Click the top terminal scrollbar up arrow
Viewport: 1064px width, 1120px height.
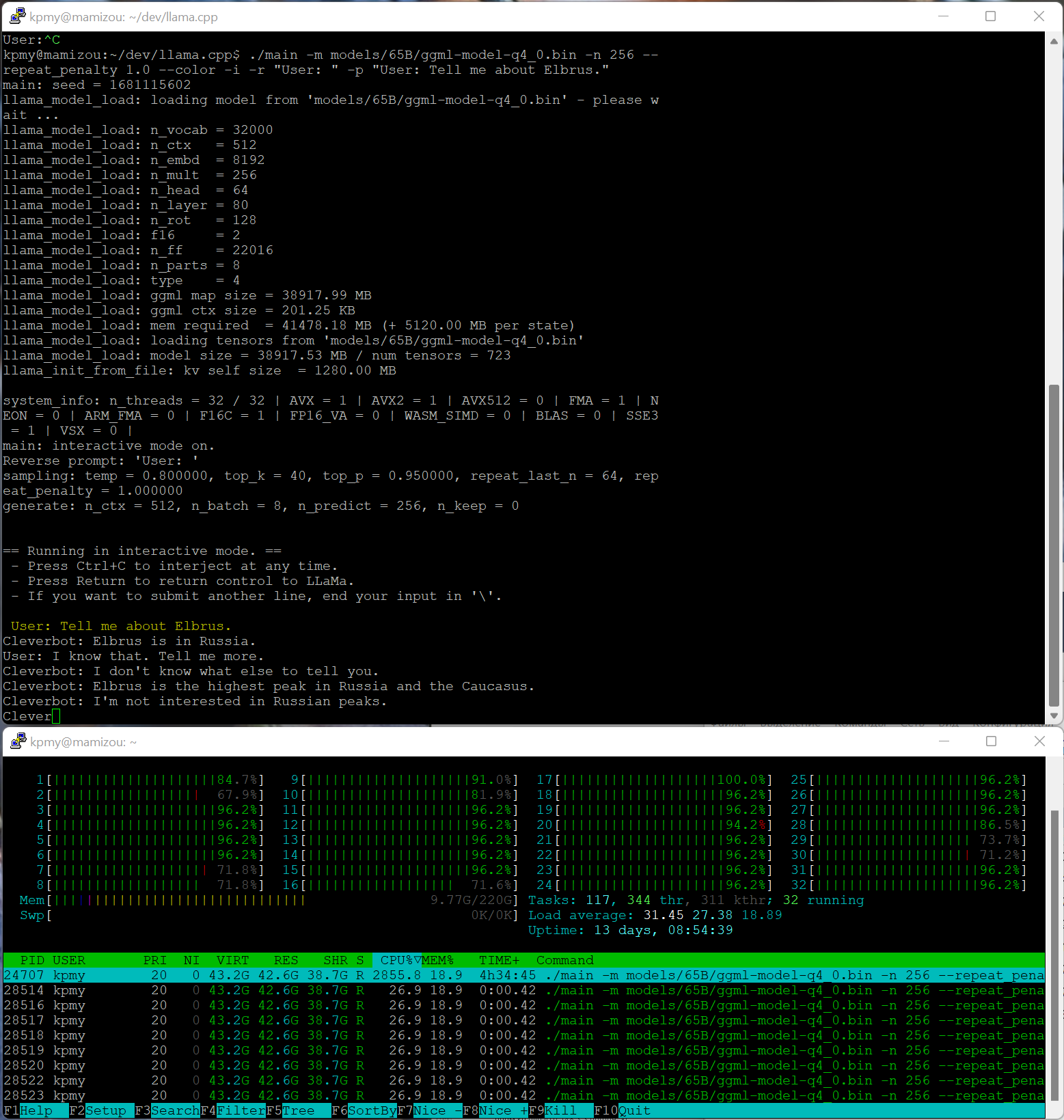(1054, 41)
